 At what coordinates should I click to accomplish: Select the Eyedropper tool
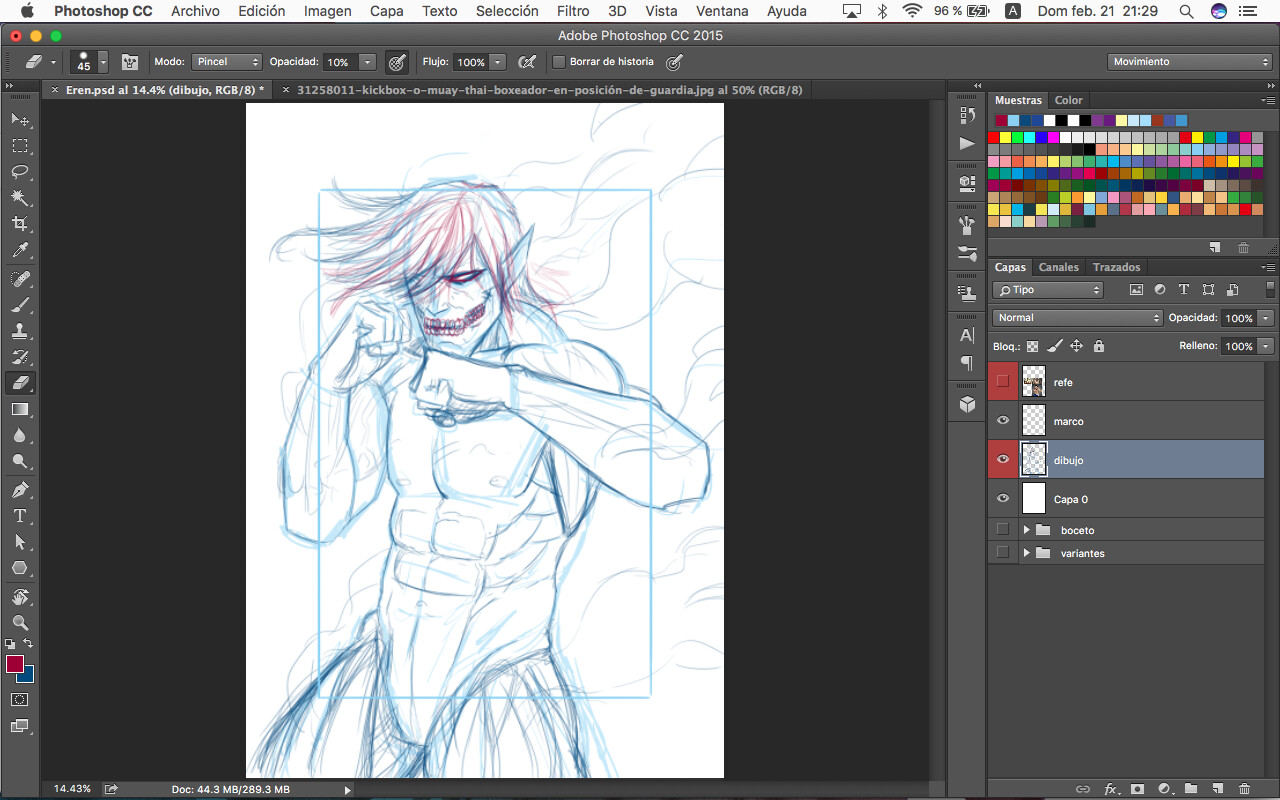pyautogui.click(x=20, y=250)
